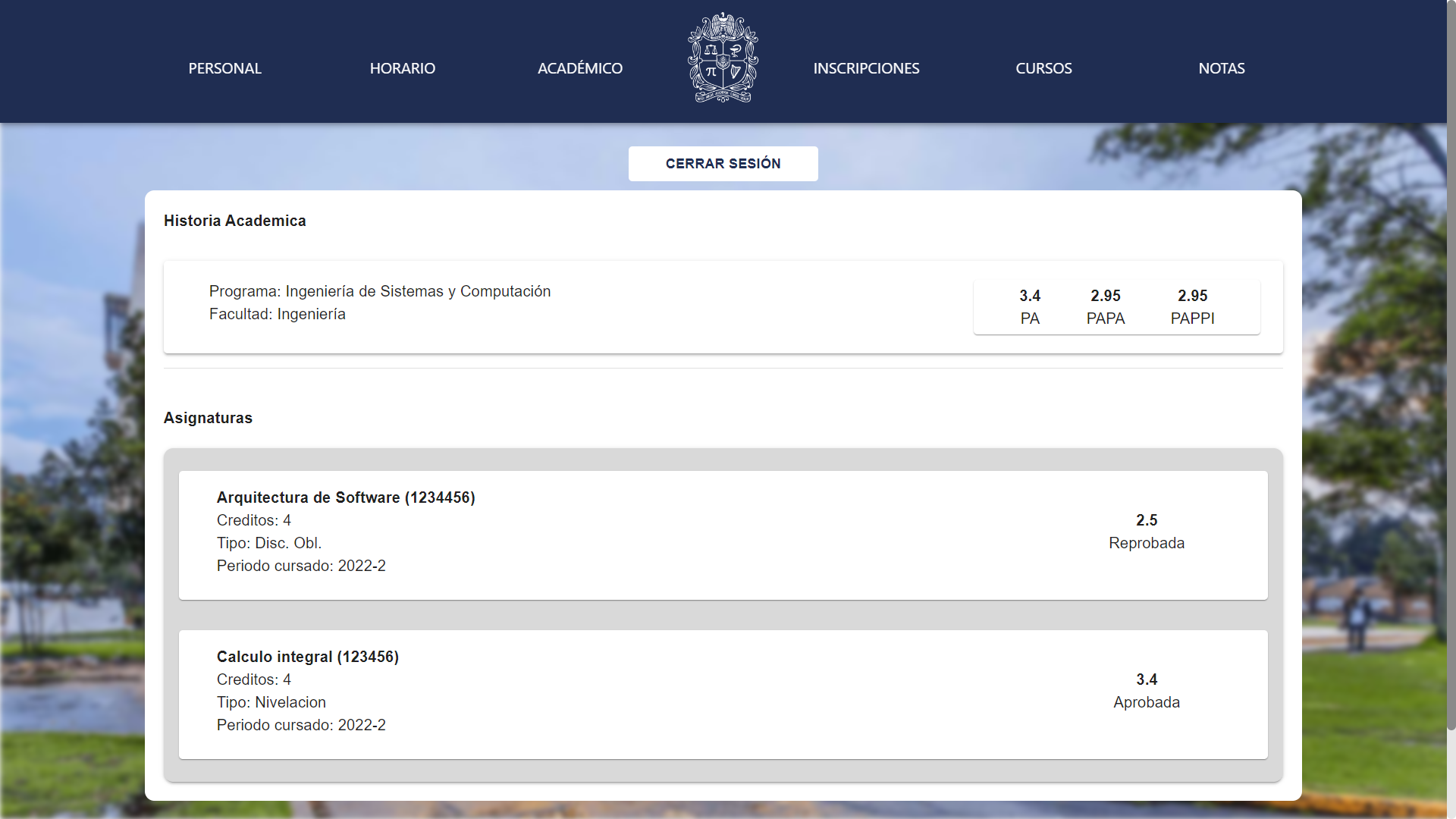The image size is (1456, 819).
Task: Click the Reprobada status label
Action: pos(1146,543)
